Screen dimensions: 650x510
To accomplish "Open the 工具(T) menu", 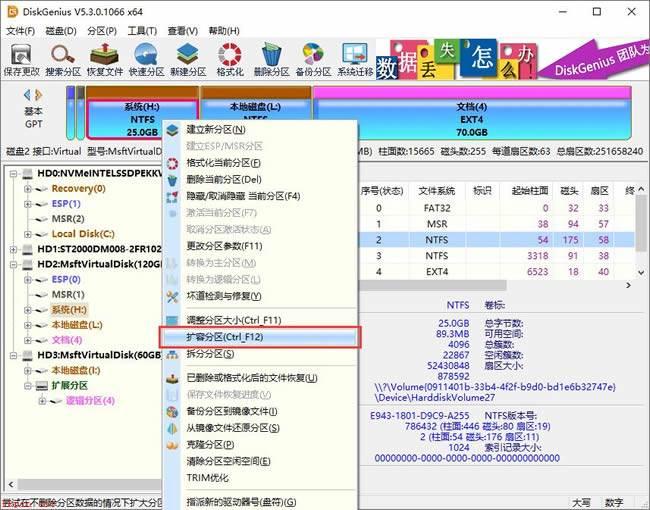I will click(x=142, y=31).
